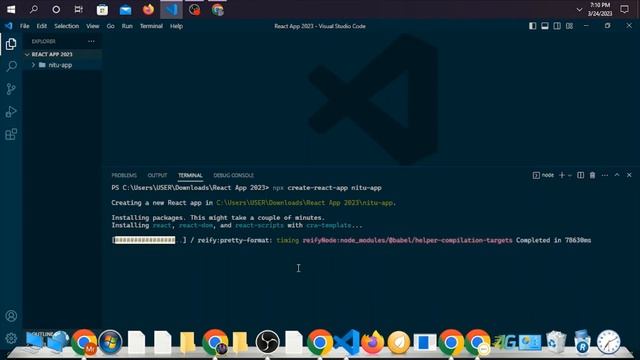Open the File menu
This screenshot has height=360, width=640.
tap(24, 26)
